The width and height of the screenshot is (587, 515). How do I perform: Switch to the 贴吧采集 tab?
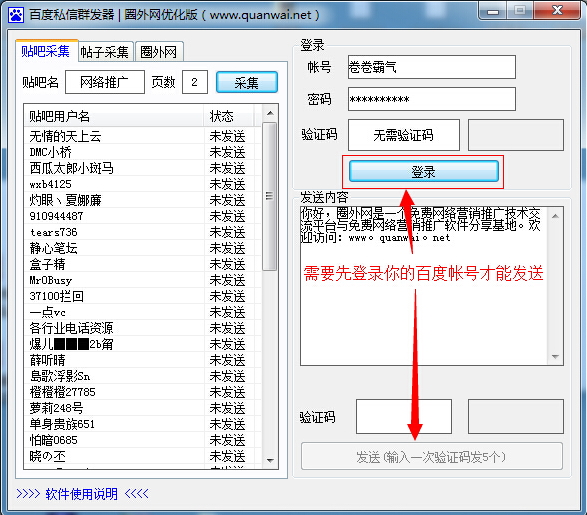(x=46, y=50)
